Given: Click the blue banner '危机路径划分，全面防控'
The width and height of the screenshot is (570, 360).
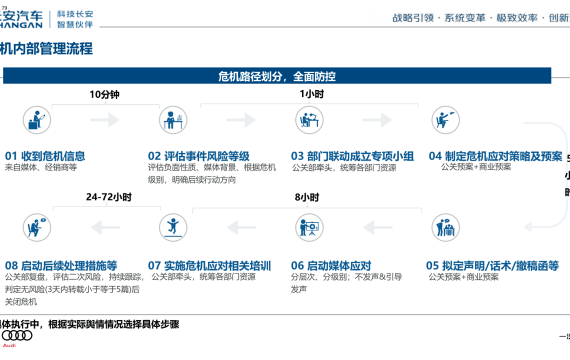Looking at the screenshot, I should click(277, 76).
